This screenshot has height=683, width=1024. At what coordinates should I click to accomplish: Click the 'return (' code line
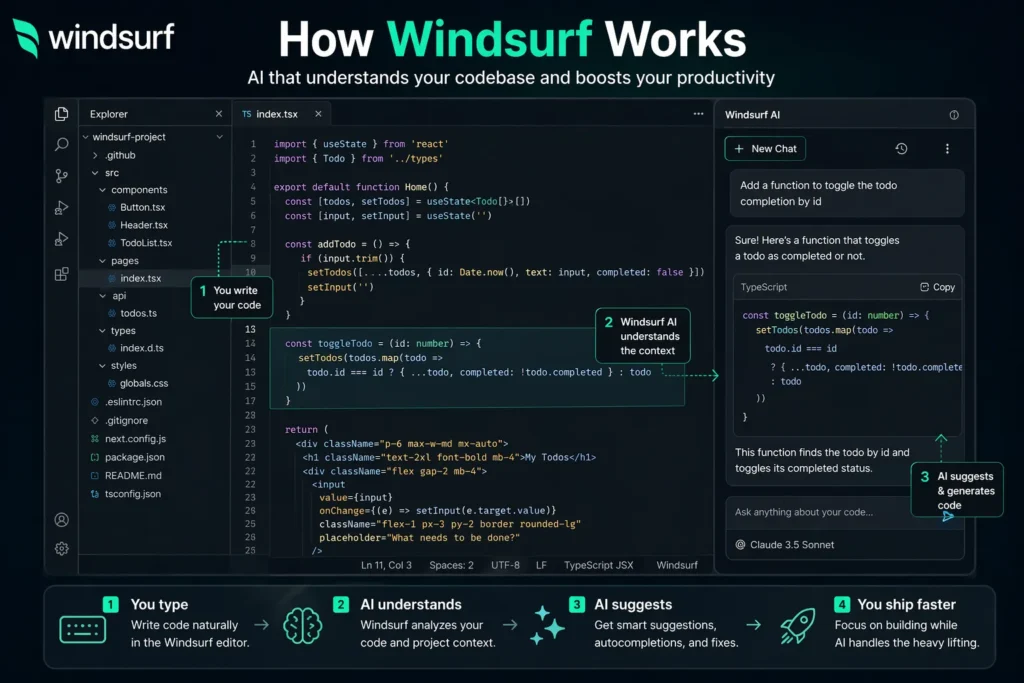[x=306, y=430]
